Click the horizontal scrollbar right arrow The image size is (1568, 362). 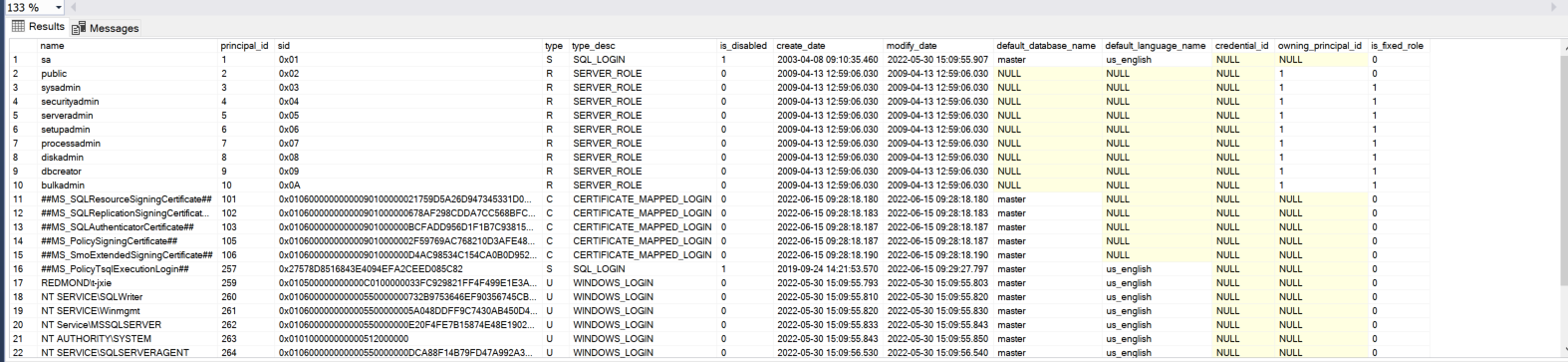pos(1553,7)
